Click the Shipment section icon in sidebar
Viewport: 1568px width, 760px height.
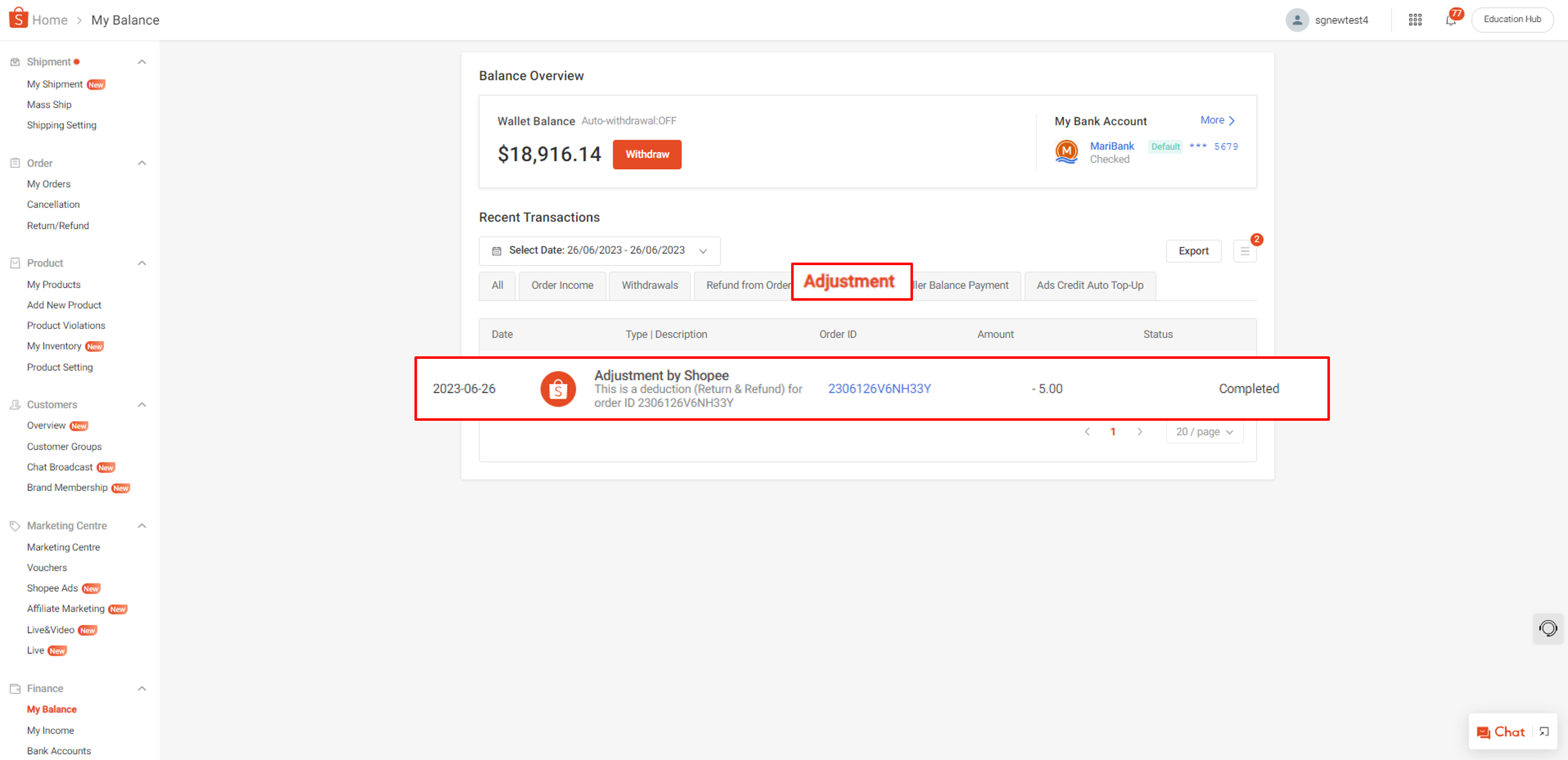pos(15,61)
